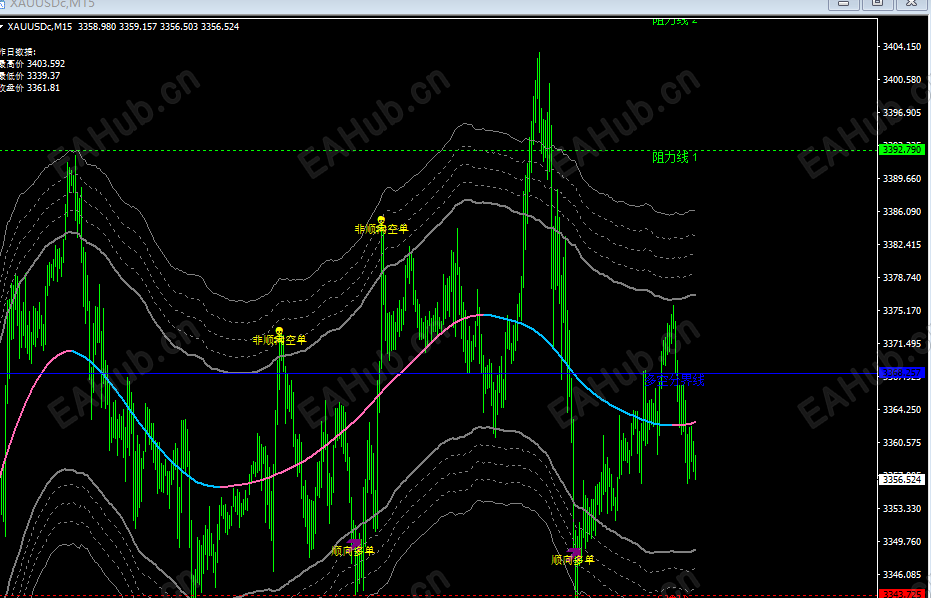Viewport: 931px width, 598px height.
Task: Click the current price tag 3356.524
Action: coord(901,479)
